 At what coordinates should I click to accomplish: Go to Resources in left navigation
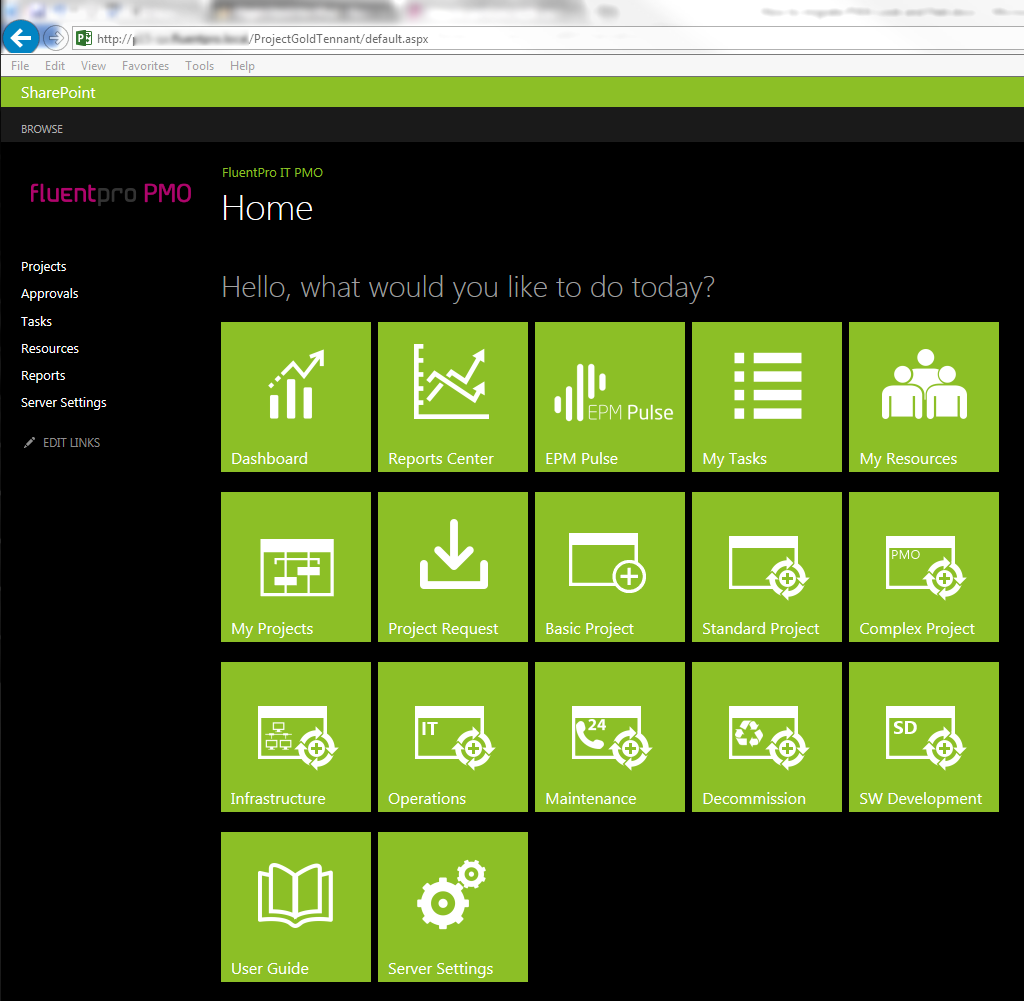tap(50, 349)
